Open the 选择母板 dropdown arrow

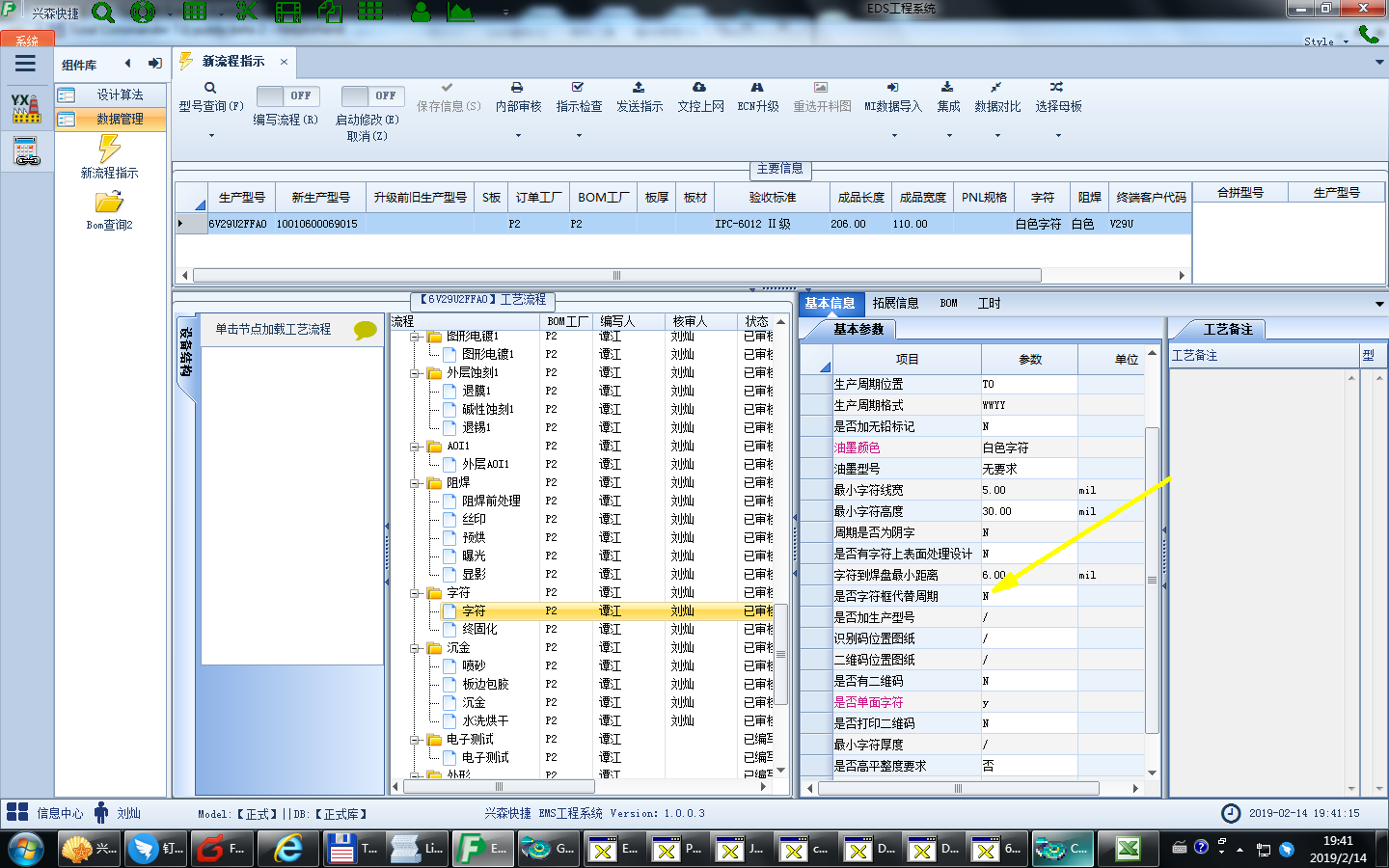point(1058,136)
